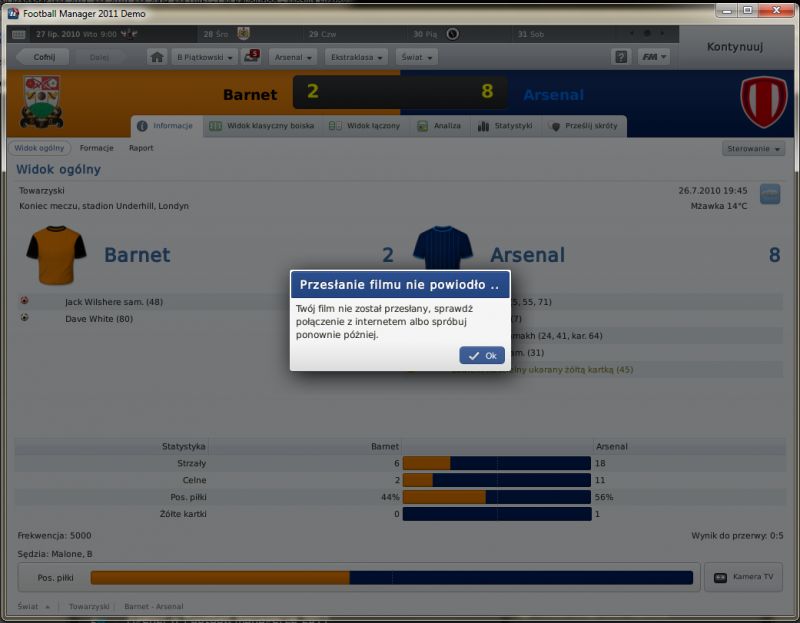Viewport: 800px width, 623px height.
Task: Select the Widok ogólny sub-view
Action: pos(39,148)
